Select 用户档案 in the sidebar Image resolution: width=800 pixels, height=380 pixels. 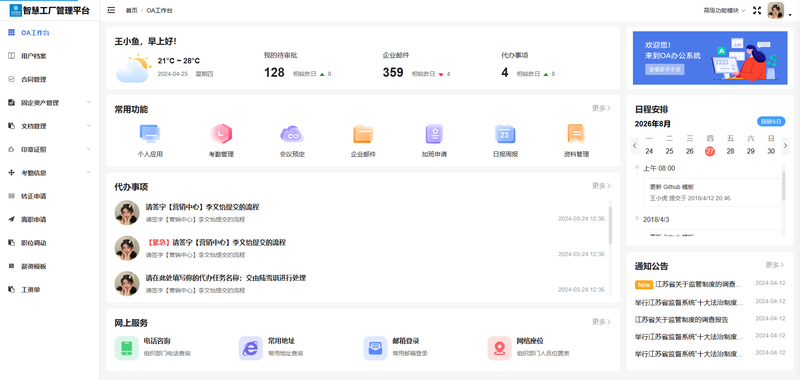(x=49, y=56)
